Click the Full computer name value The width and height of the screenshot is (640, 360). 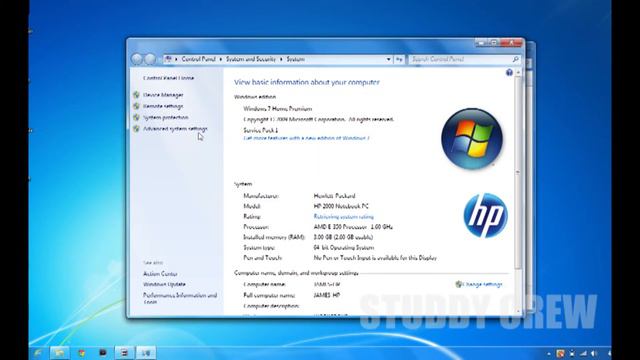click(327, 295)
